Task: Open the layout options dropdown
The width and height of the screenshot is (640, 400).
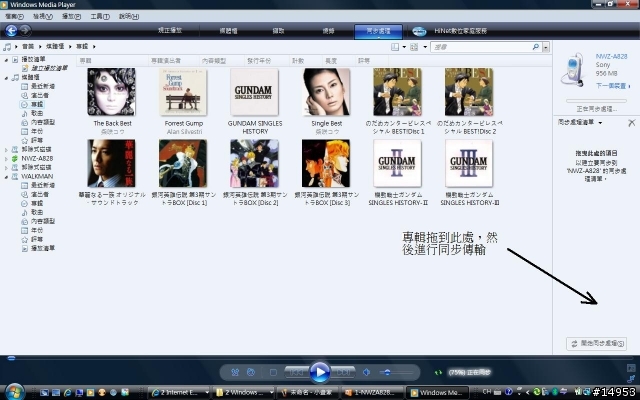Action: 404,47
